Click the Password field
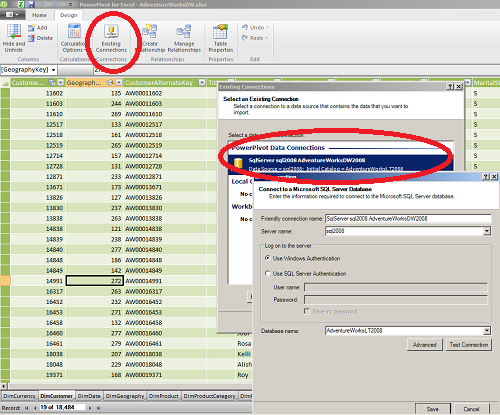The image size is (500, 415). [396, 300]
